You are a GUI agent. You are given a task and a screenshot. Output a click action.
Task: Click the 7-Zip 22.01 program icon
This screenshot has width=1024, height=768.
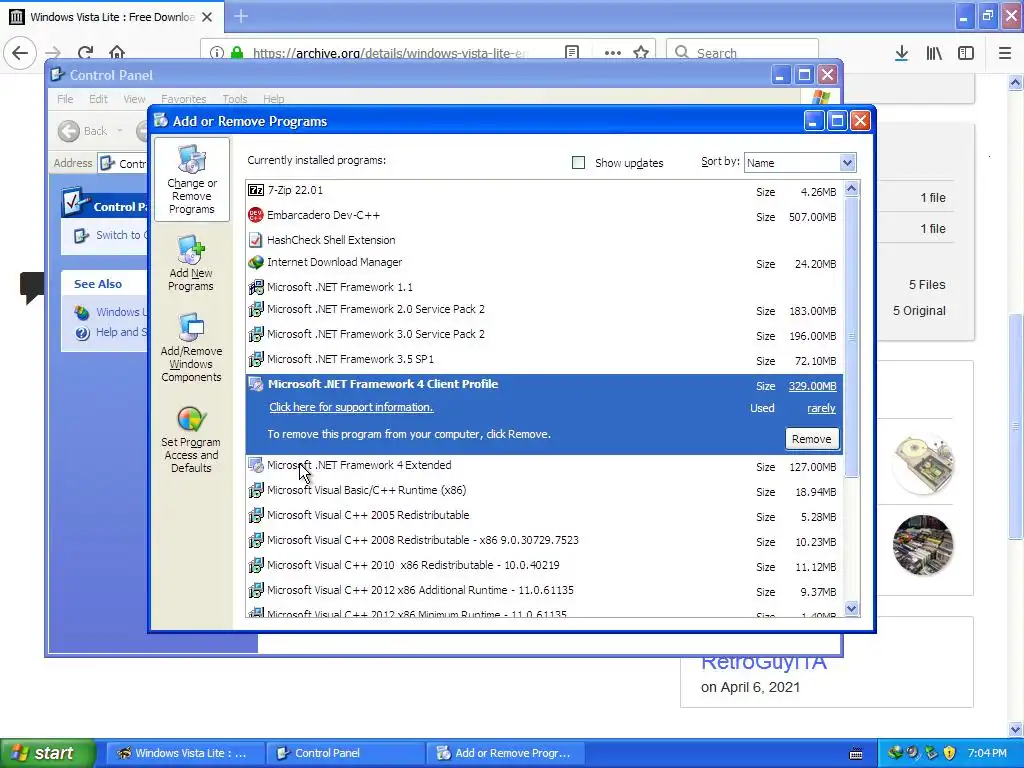point(256,191)
